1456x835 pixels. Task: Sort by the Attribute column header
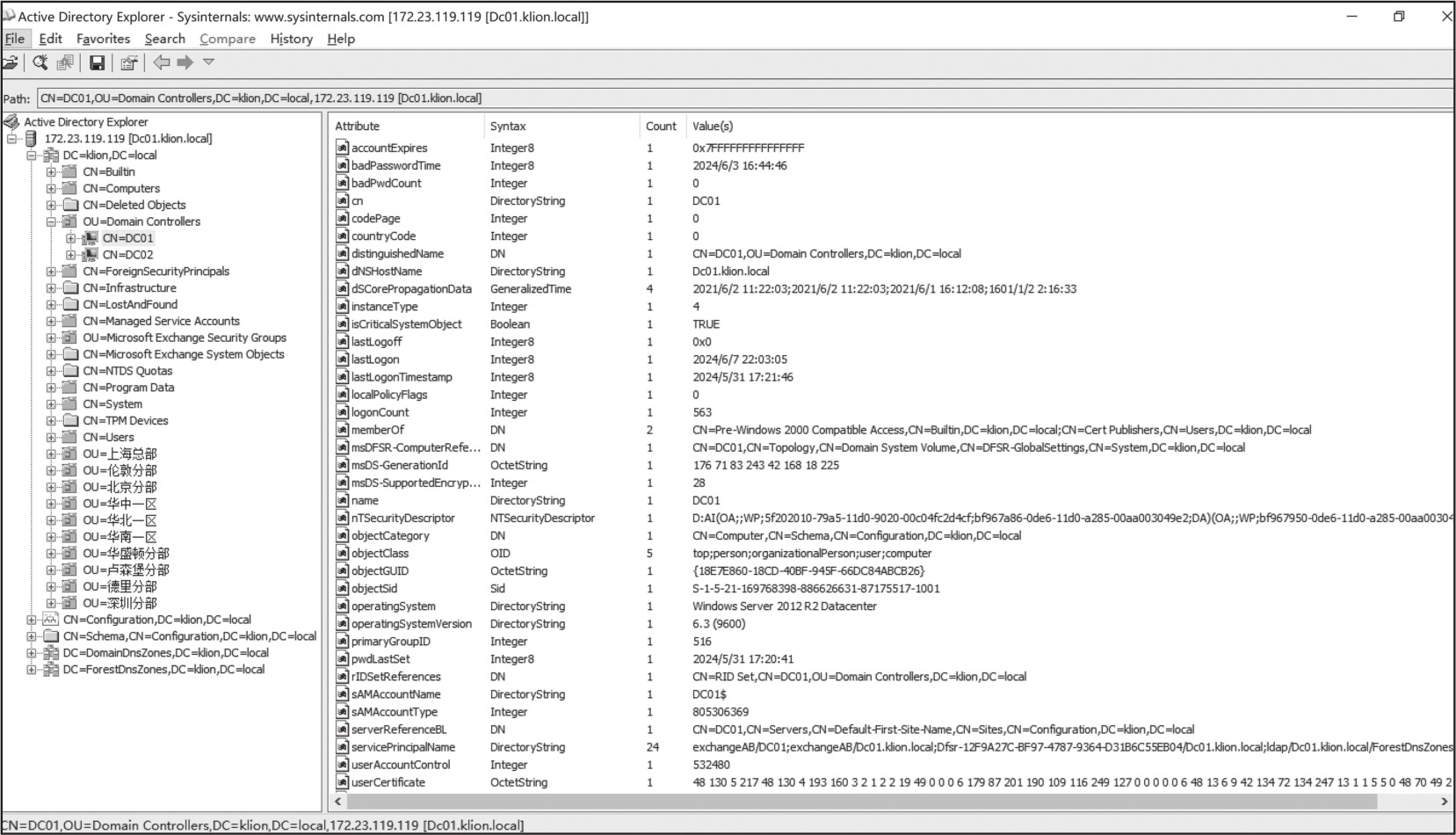(x=407, y=126)
